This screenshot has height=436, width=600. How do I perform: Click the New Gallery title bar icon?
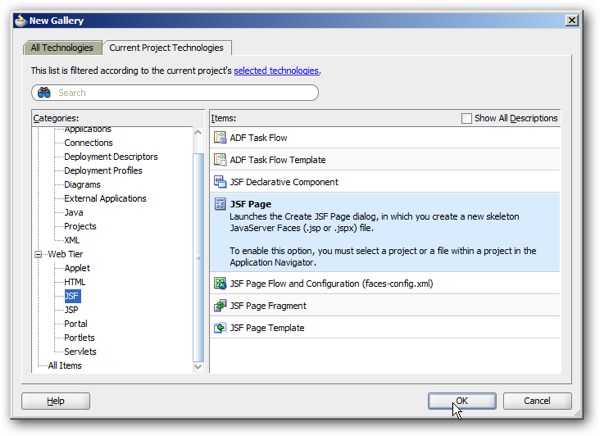click(x=21, y=21)
